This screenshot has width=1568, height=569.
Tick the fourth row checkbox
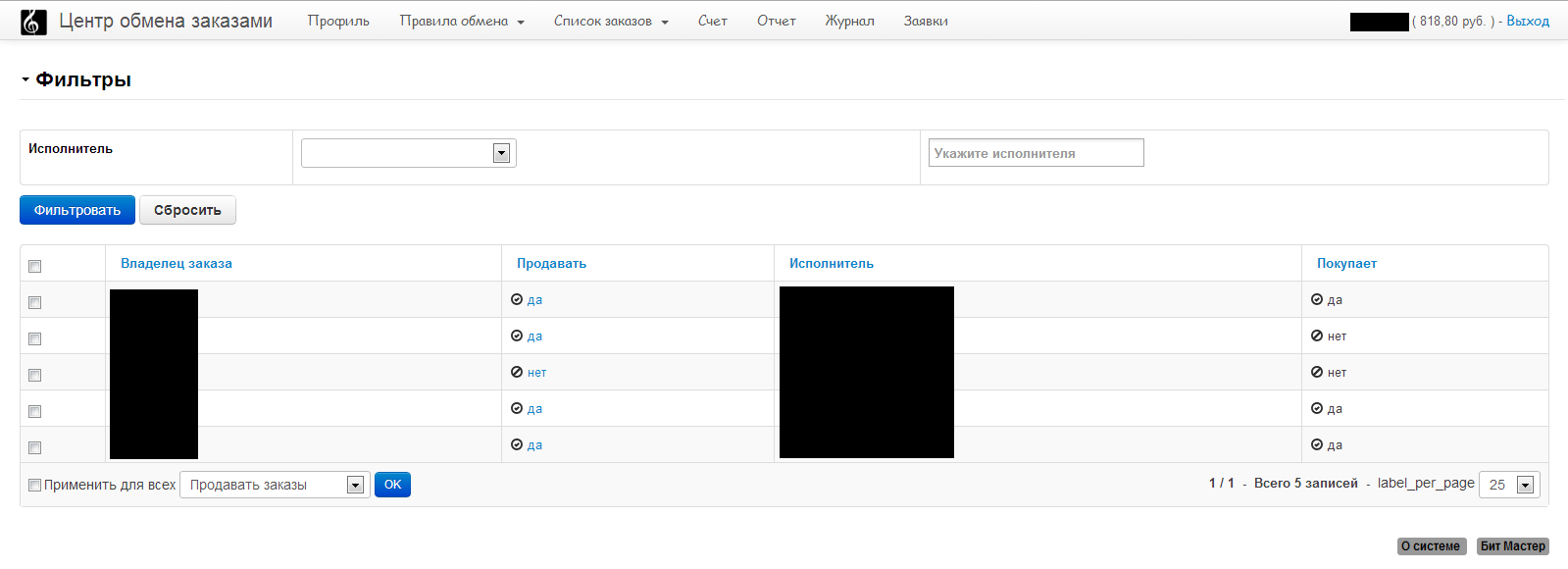[35, 411]
